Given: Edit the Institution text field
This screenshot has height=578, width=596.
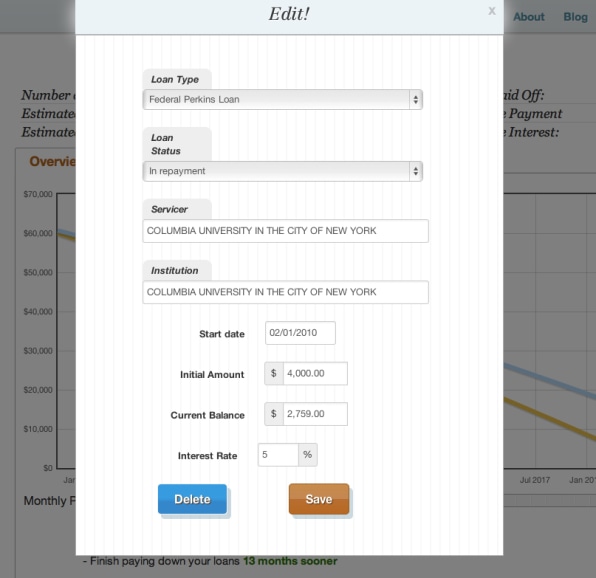Looking at the screenshot, I should pos(285,292).
